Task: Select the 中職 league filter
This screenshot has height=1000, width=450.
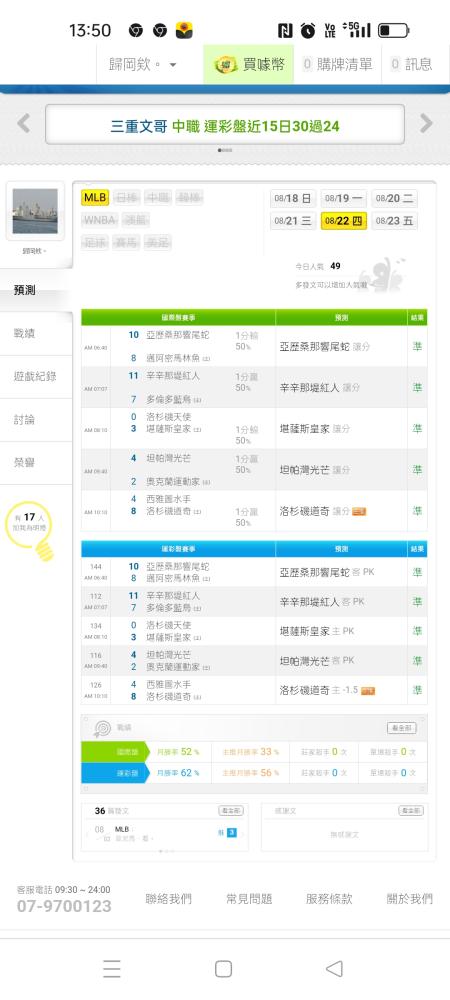Action: [157, 198]
